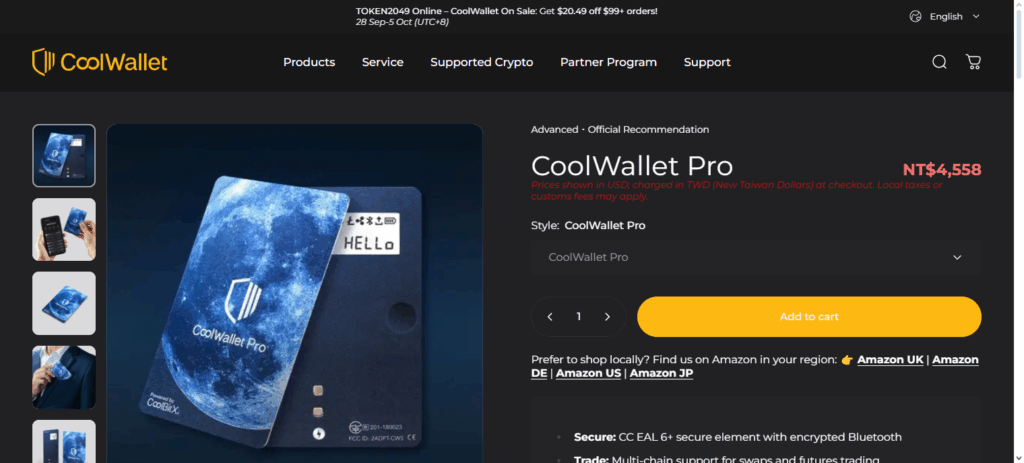The height and width of the screenshot is (463, 1024).
Task: Open the Support menu
Action: pyautogui.click(x=707, y=62)
